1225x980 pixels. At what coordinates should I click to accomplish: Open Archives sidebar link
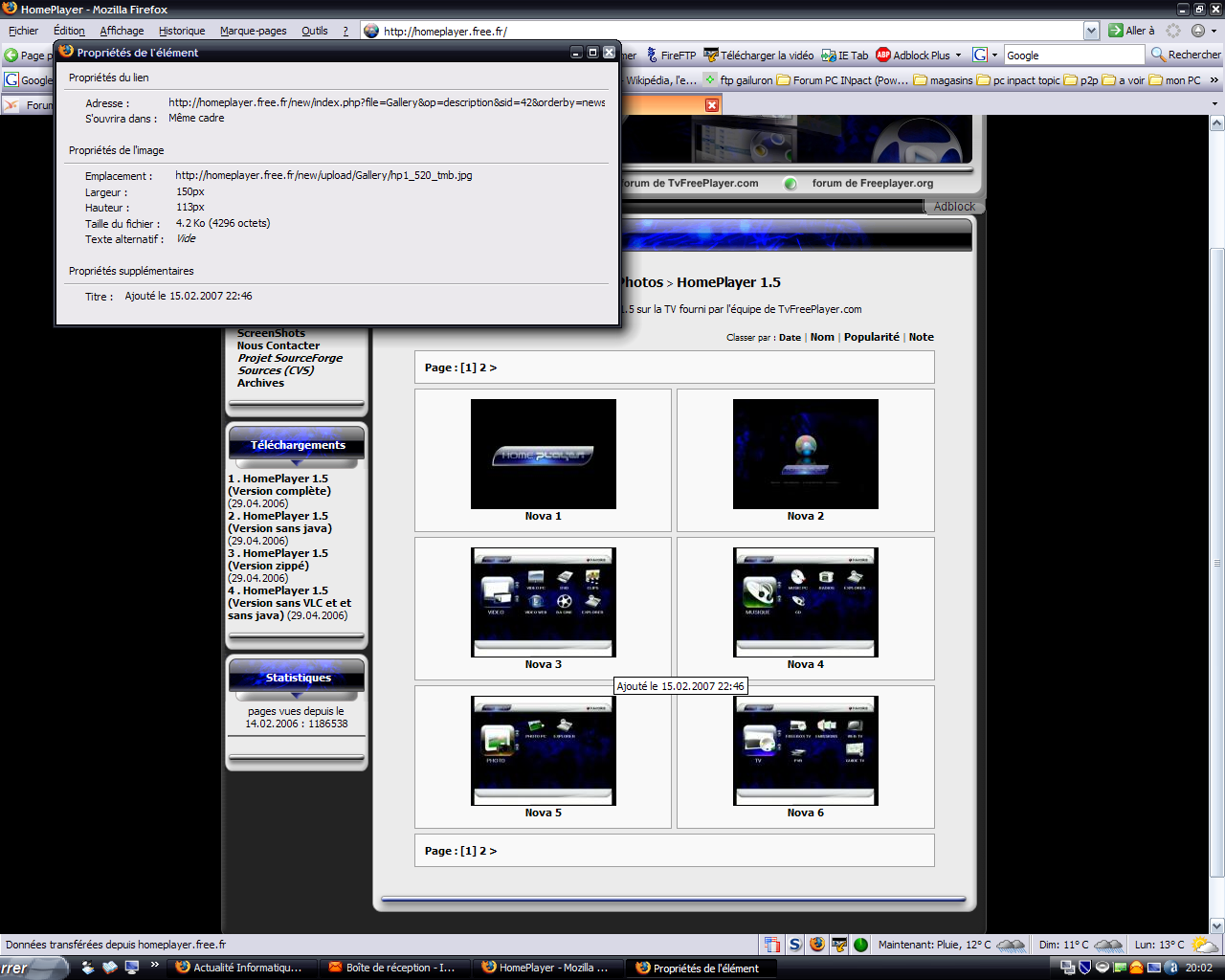260,383
